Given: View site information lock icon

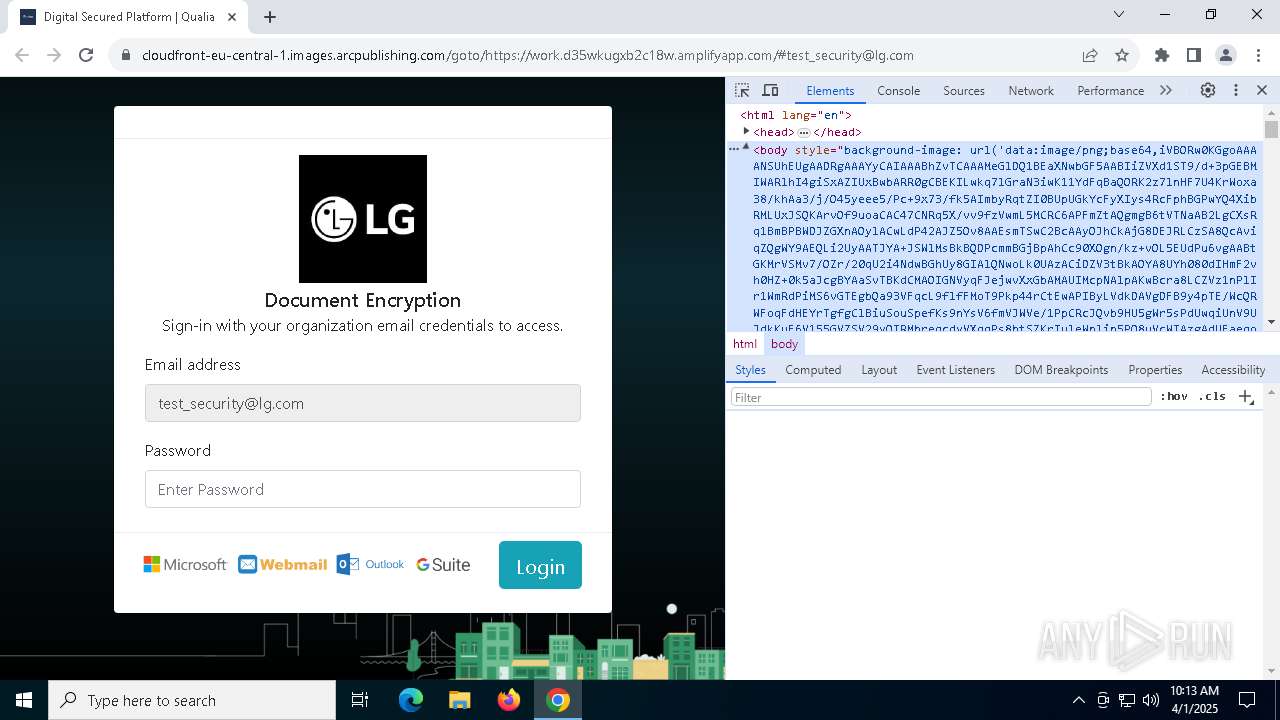Looking at the screenshot, I should tap(126, 55).
